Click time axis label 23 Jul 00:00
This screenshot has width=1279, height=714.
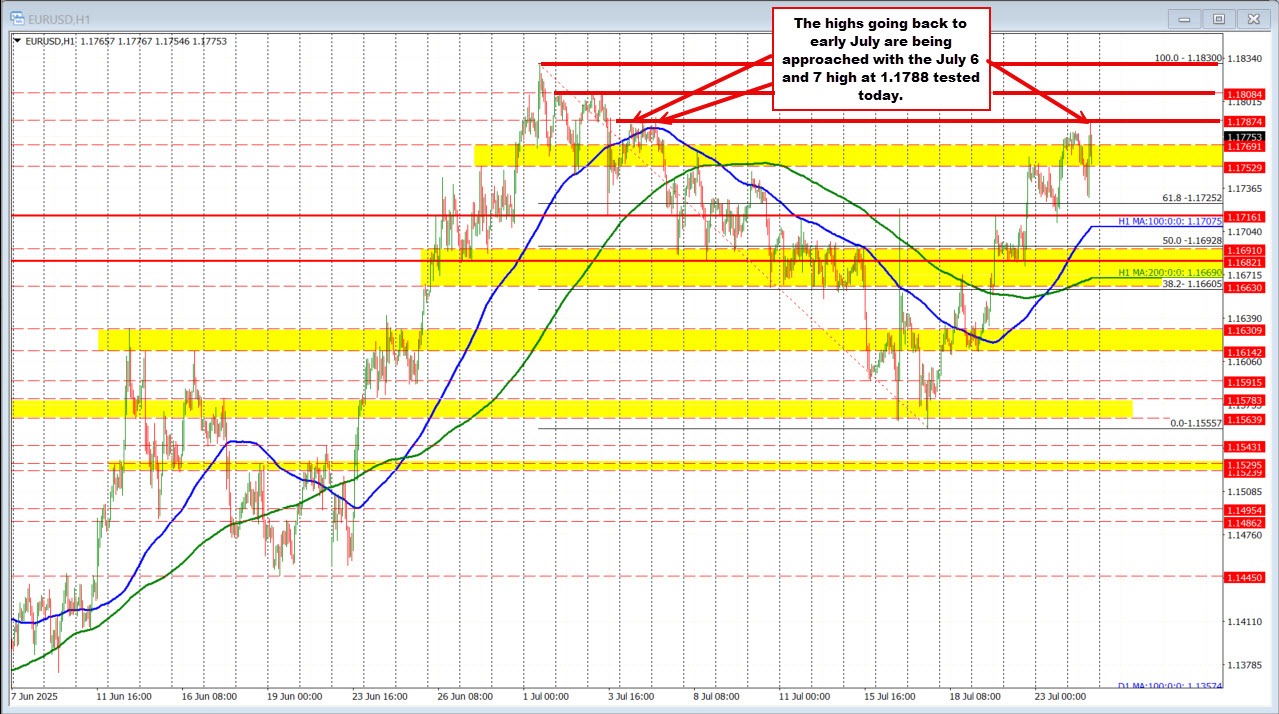pyautogui.click(x=1060, y=695)
